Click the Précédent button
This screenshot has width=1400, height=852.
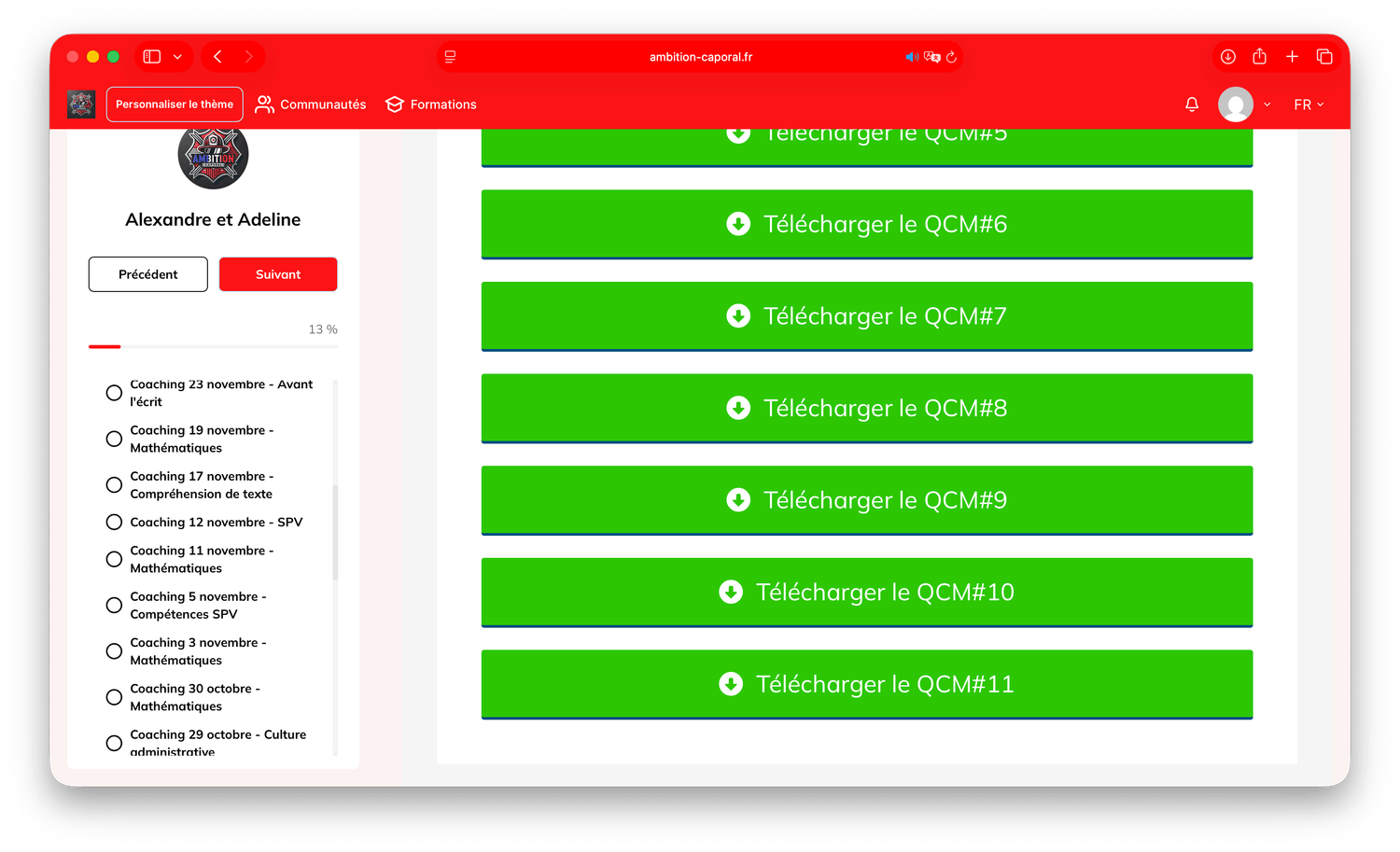pyautogui.click(x=148, y=274)
